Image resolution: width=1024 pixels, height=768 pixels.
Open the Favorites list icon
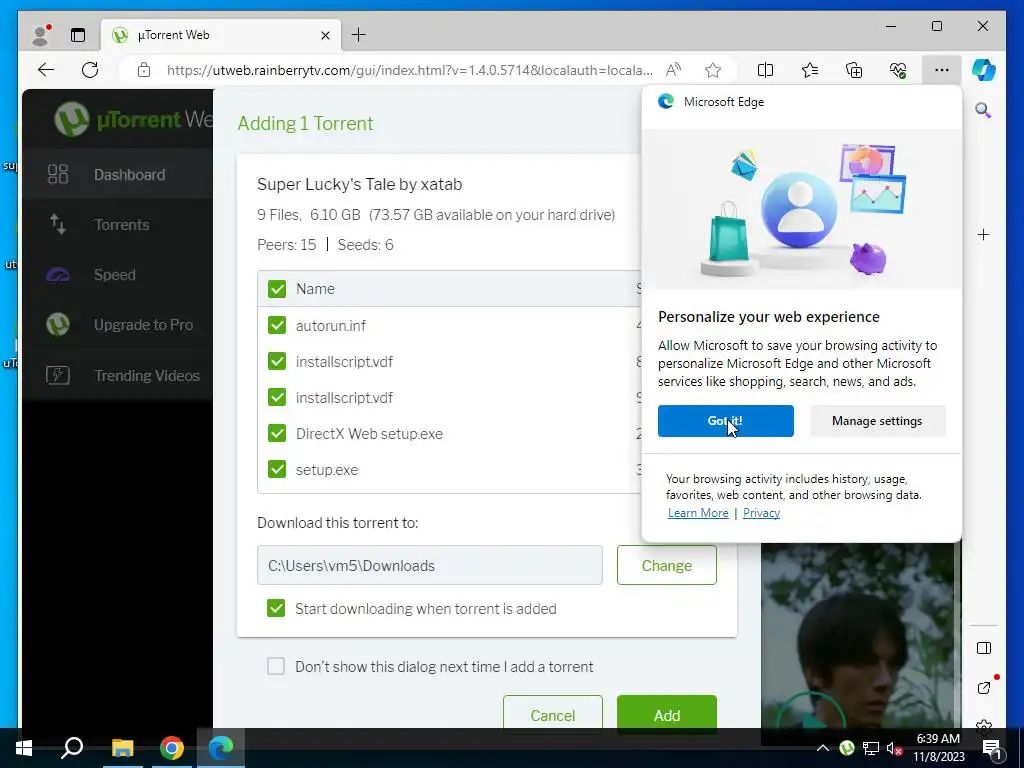click(810, 70)
